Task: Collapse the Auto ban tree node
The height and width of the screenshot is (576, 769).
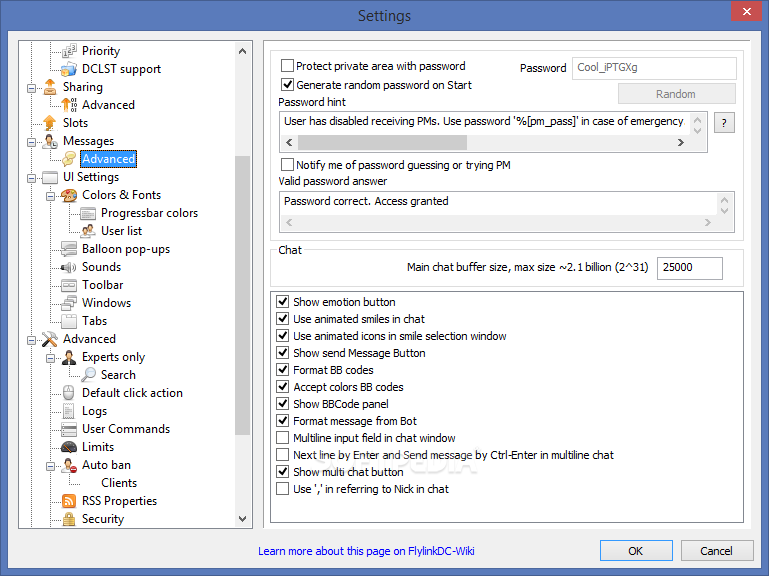Action: 51,466
